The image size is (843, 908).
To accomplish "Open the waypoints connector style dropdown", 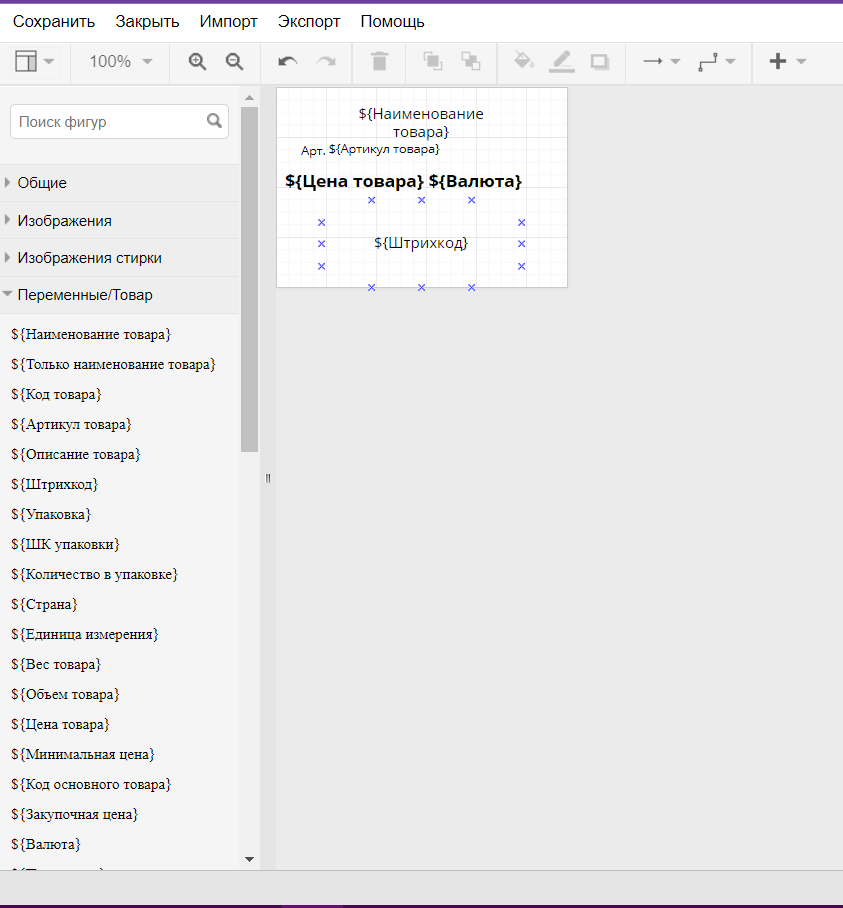I will click(x=717, y=61).
